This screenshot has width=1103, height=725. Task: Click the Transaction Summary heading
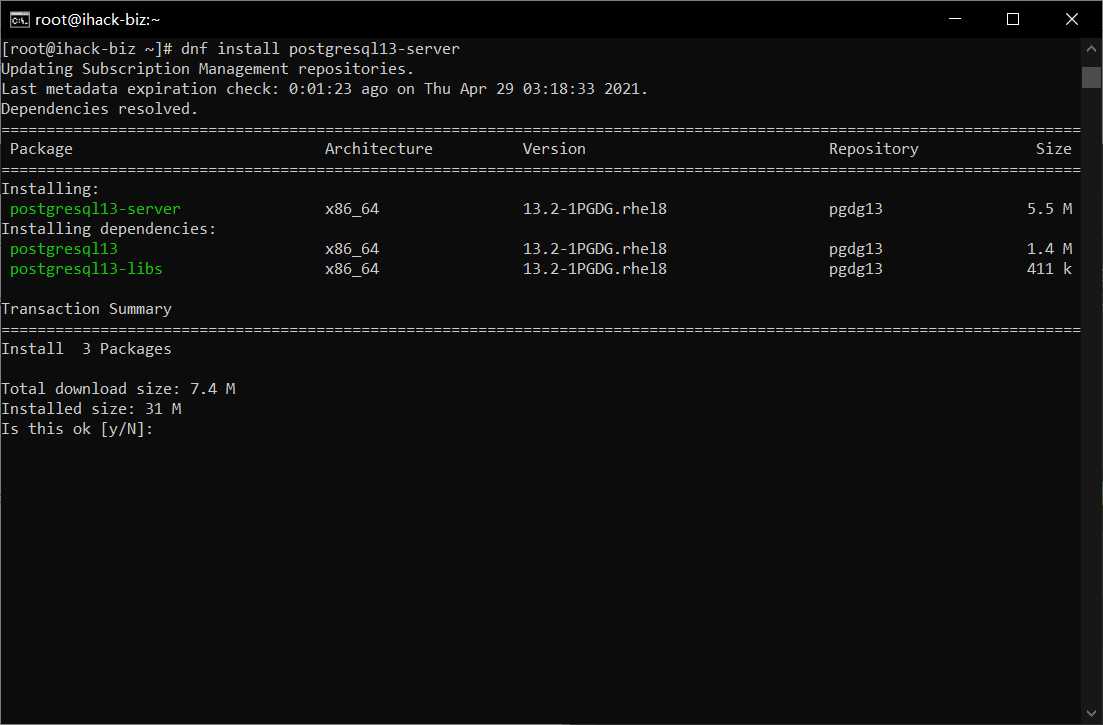(x=86, y=308)
